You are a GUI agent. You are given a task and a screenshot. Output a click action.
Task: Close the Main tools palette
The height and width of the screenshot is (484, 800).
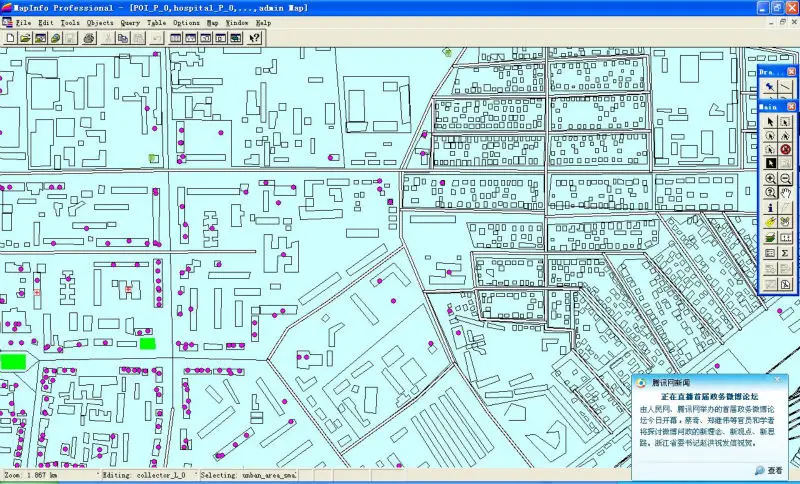[x=791, y=106]
